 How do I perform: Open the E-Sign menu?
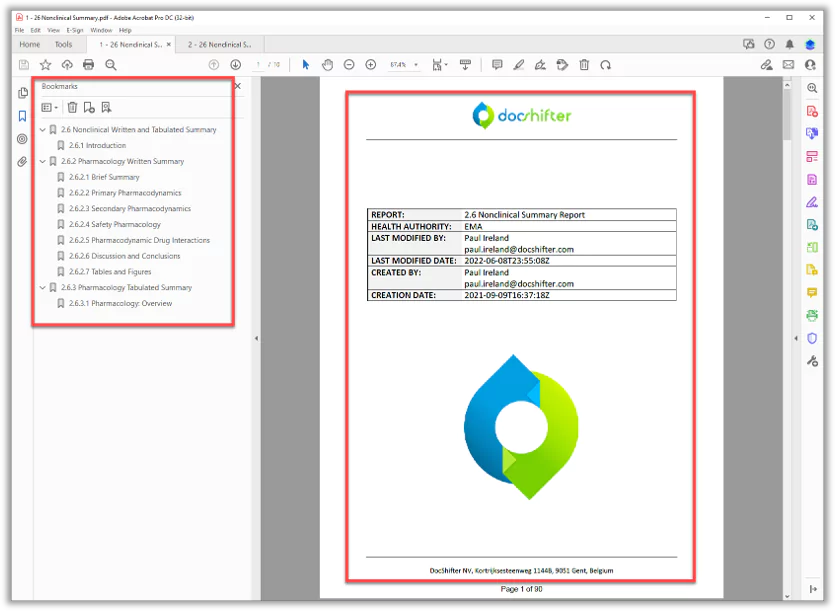click(75, 30)
